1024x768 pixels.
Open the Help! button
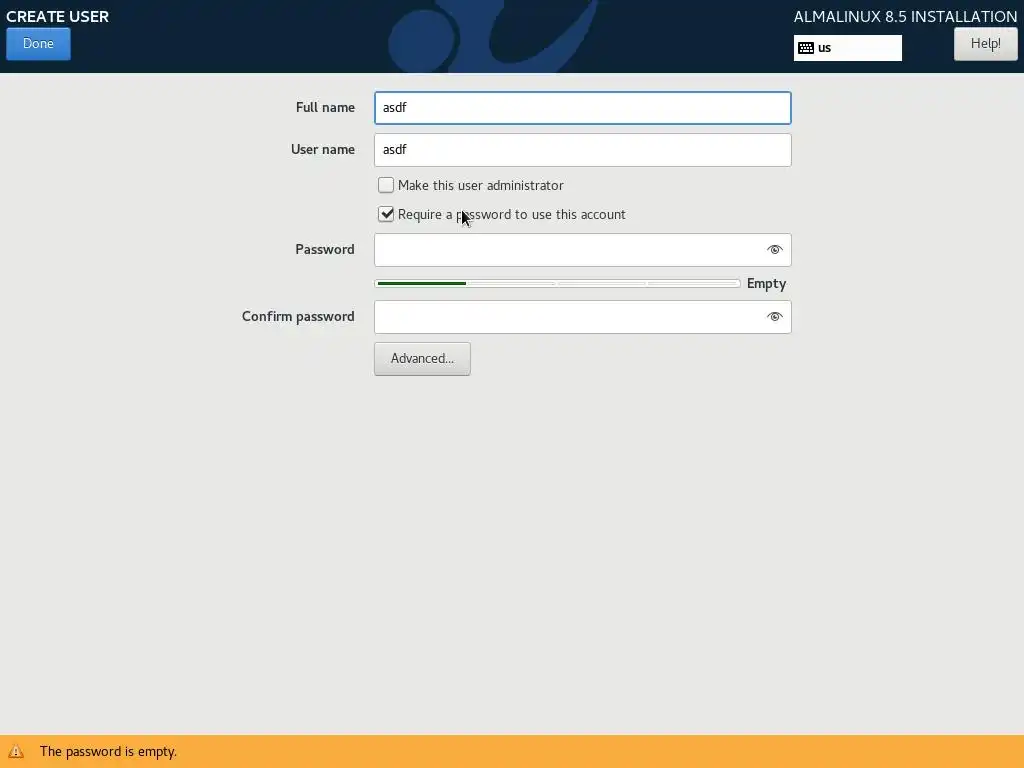(985, 44)
